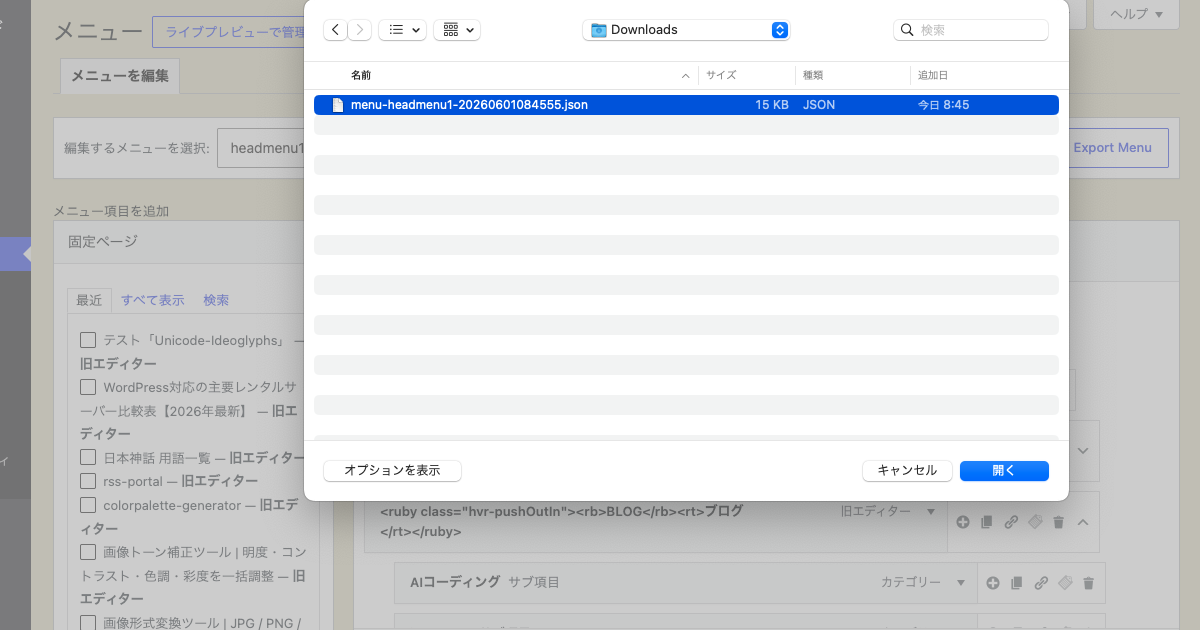This screenshot has height=630, width=1200.
Task: Check 画像形式変換ツール page checkbox
Action: (88, 622)
